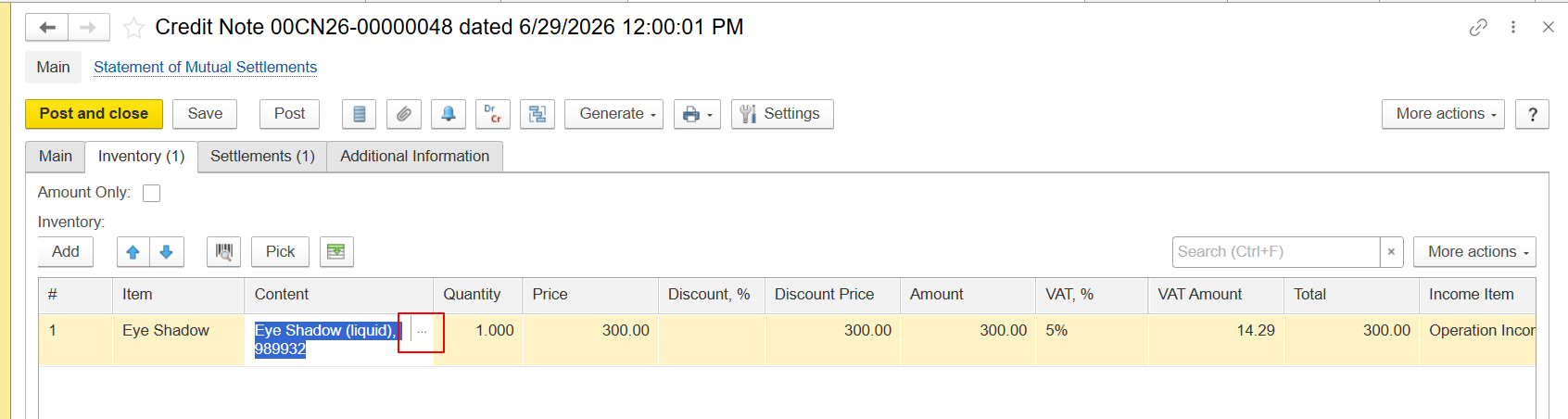The image size is (1568, 419).
Task: Open Statement of Mutual Settlements link
Action: pyautogui.click(x=205, y=68)
